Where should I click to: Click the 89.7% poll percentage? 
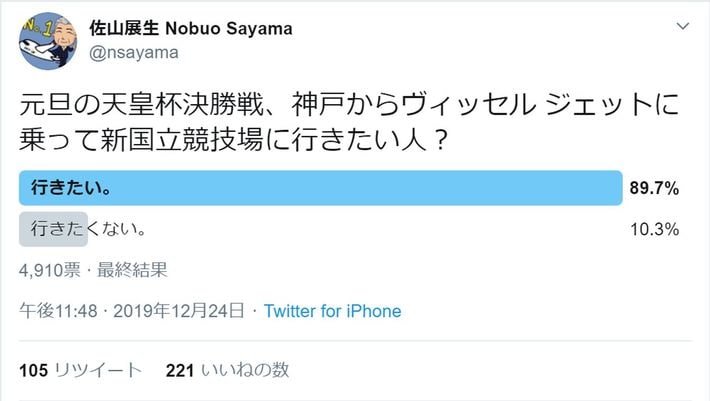click(655, 188)
